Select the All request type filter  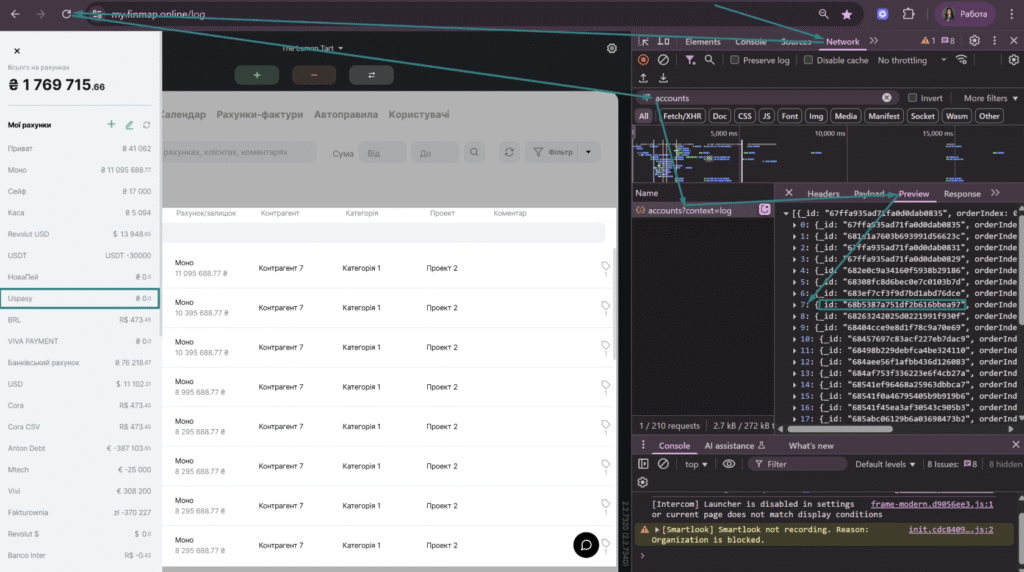coord(643,116)
